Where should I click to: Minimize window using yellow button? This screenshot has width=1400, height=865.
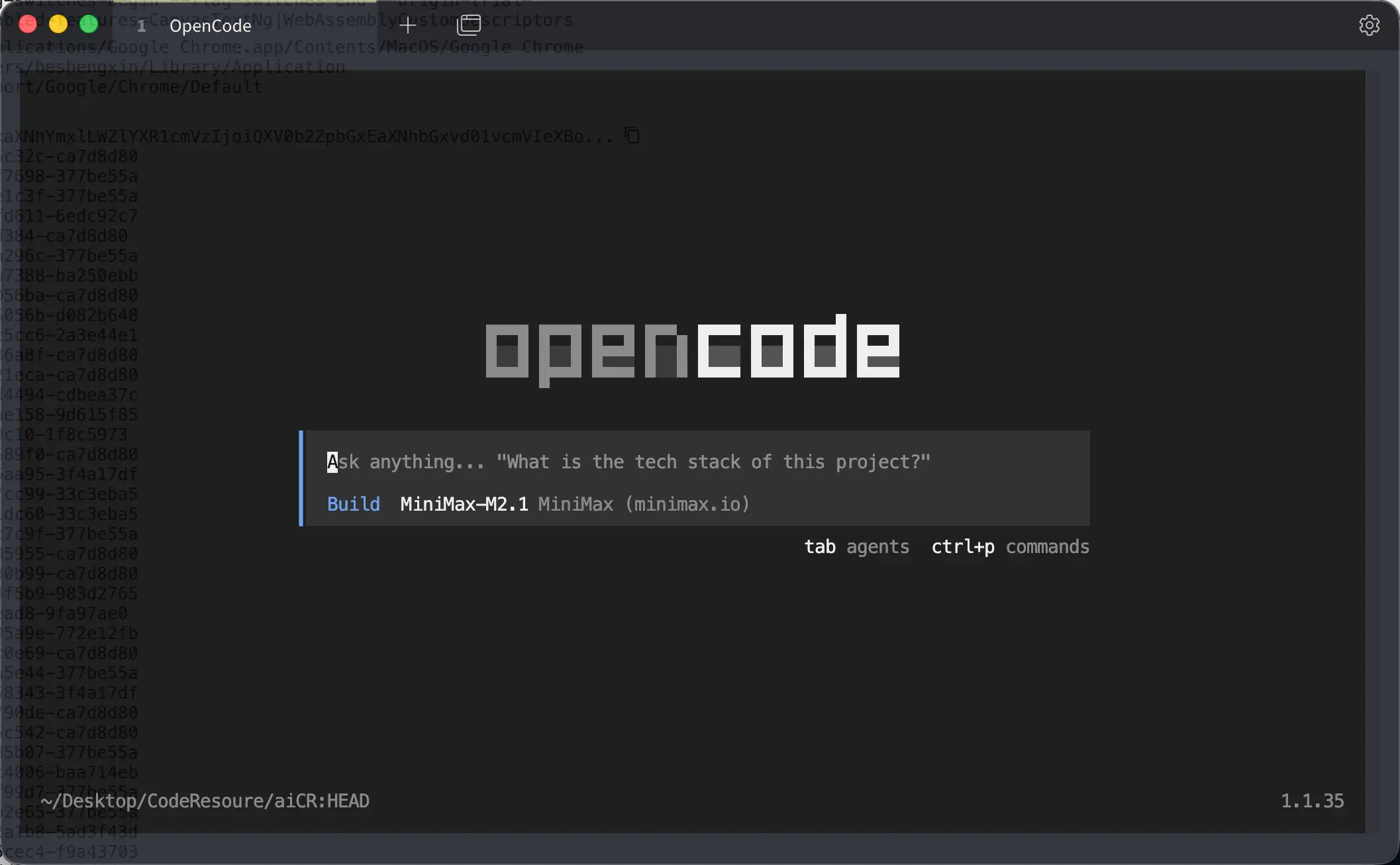(58, 25)
